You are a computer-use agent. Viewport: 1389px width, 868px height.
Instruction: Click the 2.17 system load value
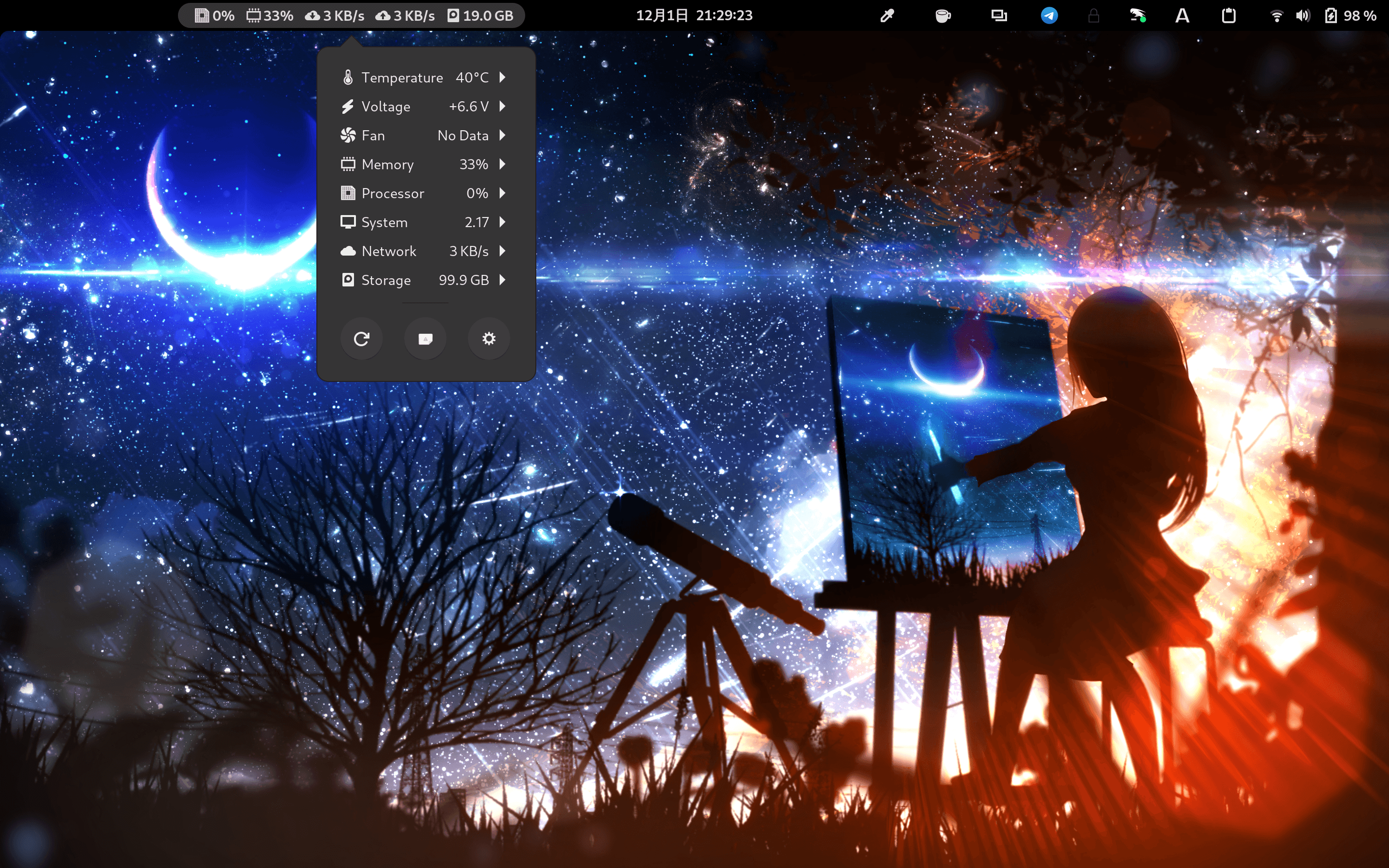[477, 222]
